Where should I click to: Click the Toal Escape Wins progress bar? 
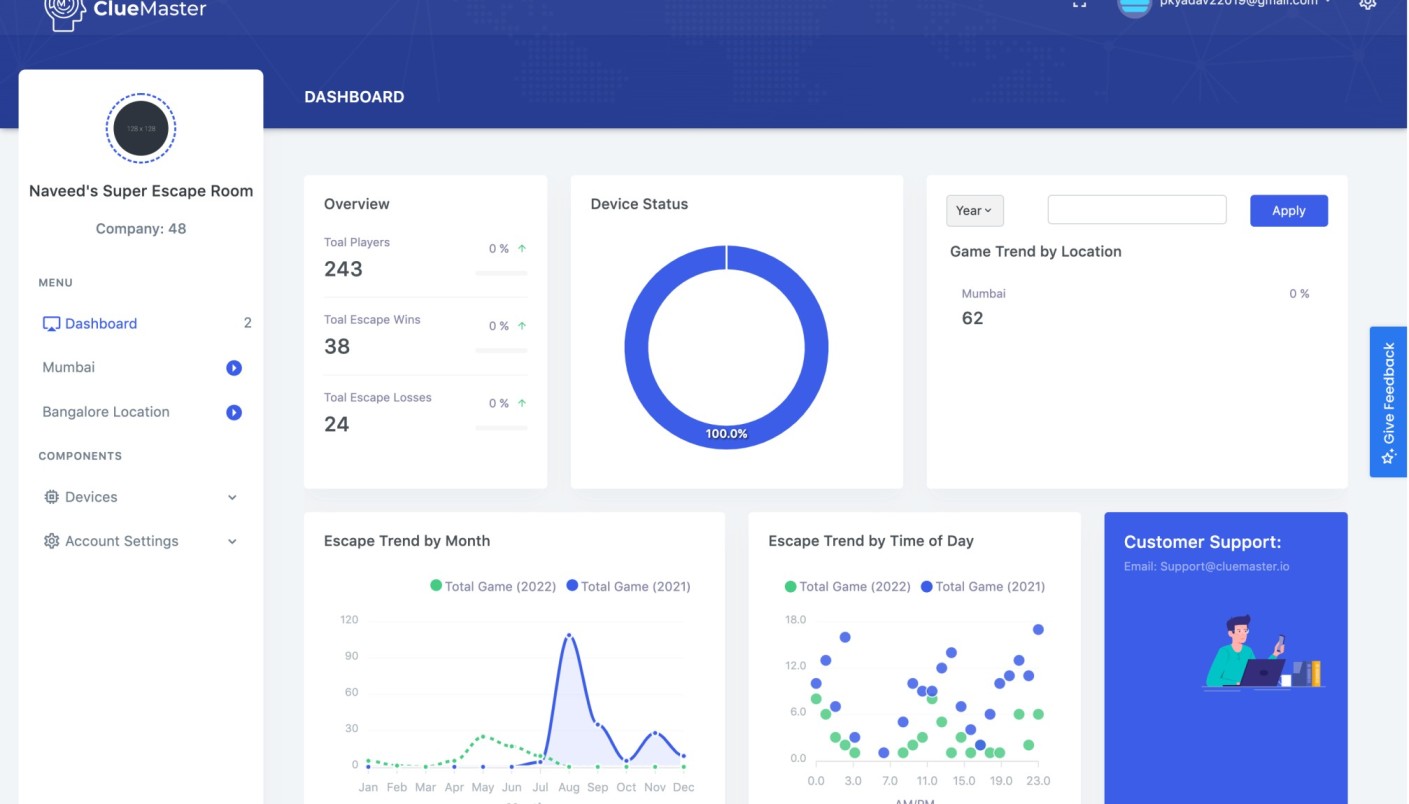click(x=501, y=351)
